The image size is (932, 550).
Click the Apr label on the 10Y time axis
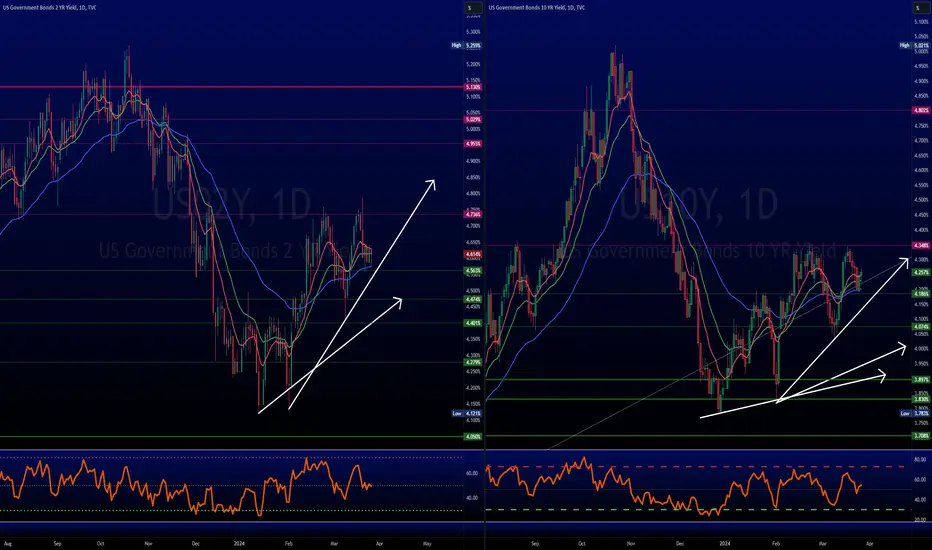point(870,543)
